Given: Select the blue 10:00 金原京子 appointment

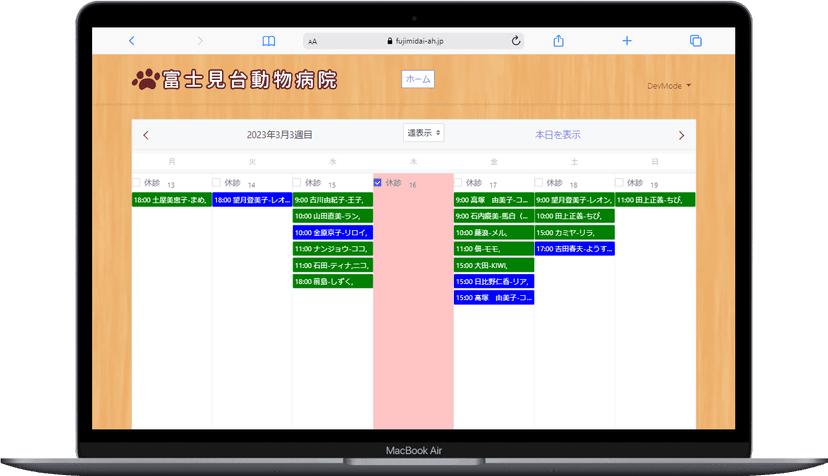Looking at the screenshot, I should pos(332,232).
